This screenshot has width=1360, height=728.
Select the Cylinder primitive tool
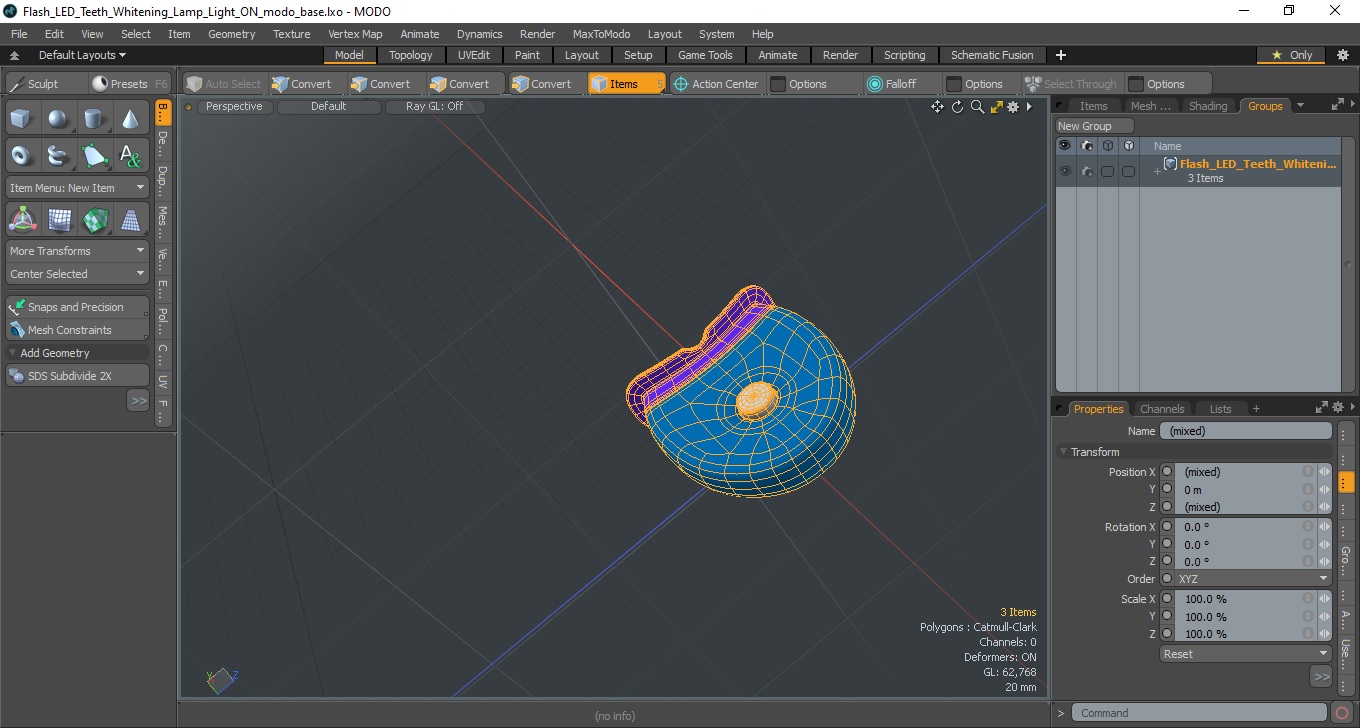click(95, 120)
